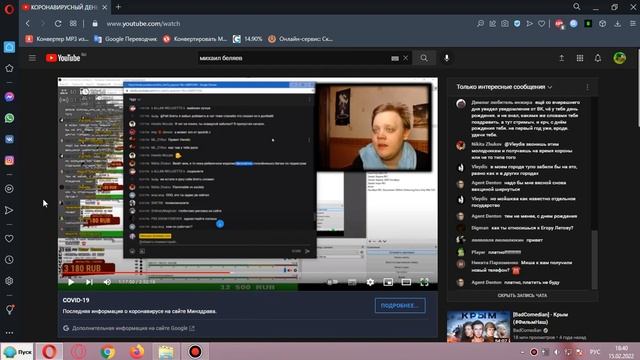Image resolution: width=640 pixels, height=360 pixels.
Task: Clear the YouTube search text
Action: coord(405,58)
